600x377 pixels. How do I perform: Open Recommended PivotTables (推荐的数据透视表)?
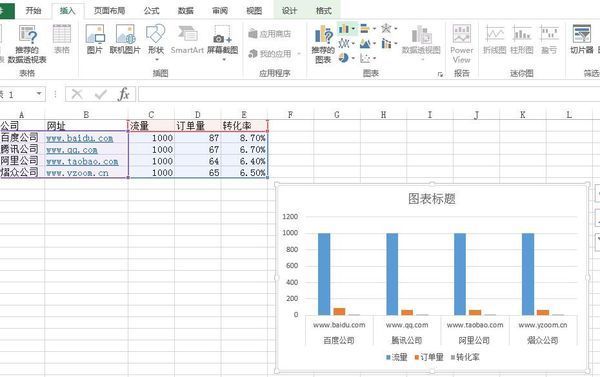click(x=27, y=44)
